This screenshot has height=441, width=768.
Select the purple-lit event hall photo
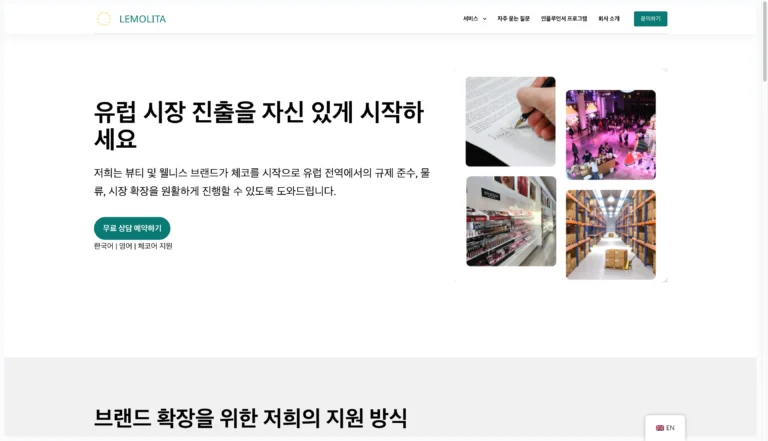611,135
